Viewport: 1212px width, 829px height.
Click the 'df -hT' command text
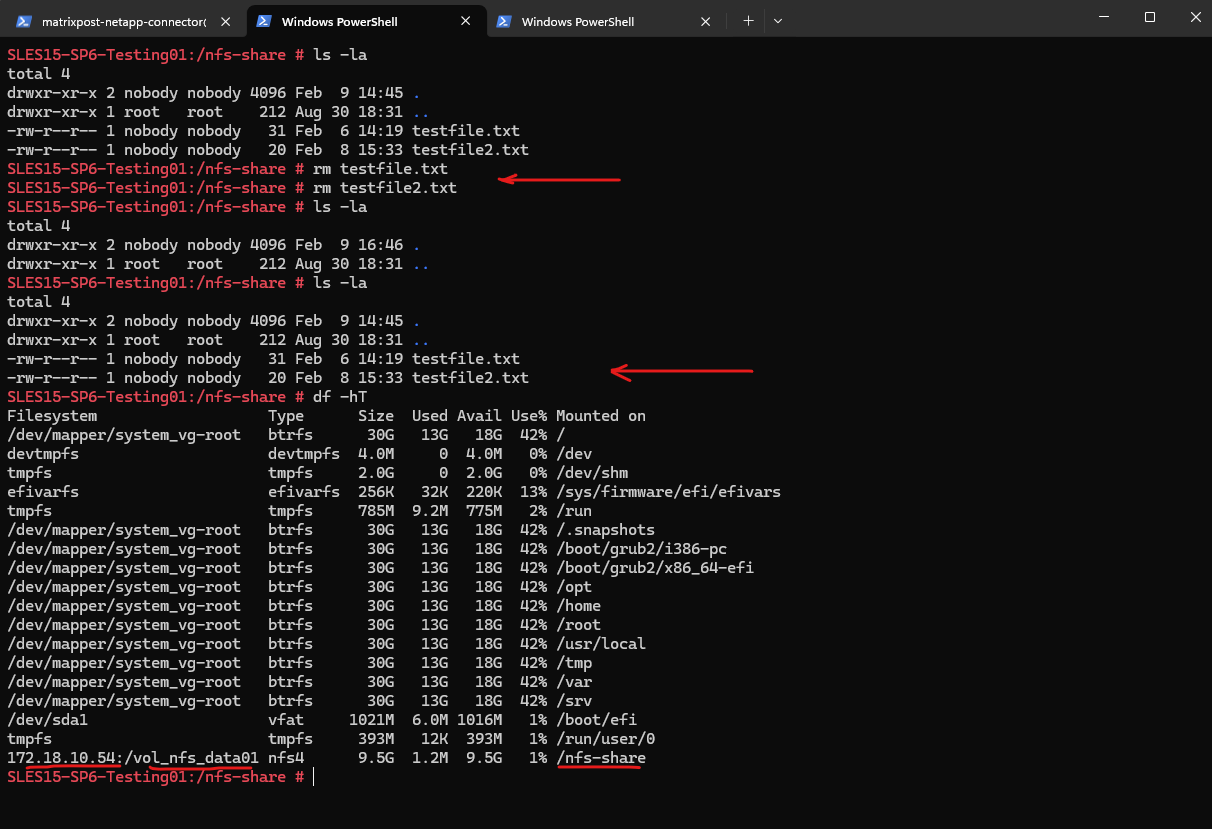click(339, 397)
